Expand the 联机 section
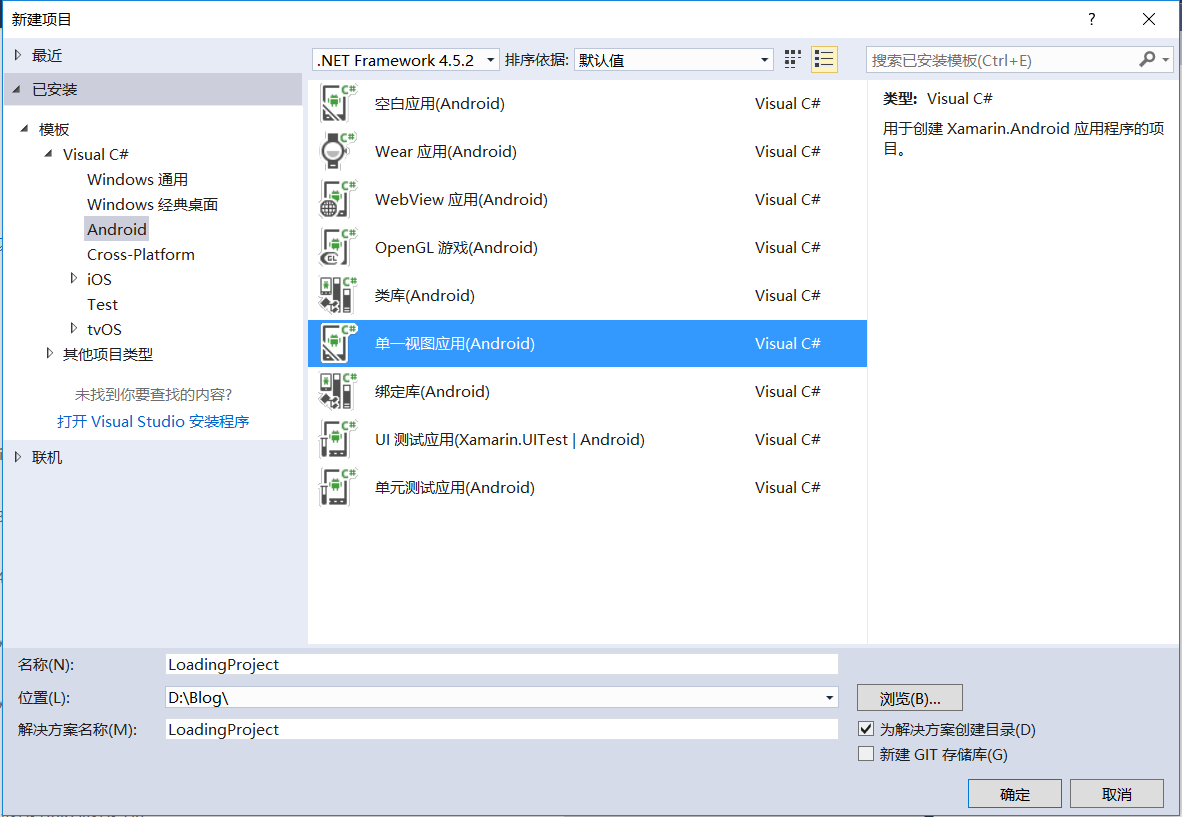 pyautogui.click(x=18, y=457)
